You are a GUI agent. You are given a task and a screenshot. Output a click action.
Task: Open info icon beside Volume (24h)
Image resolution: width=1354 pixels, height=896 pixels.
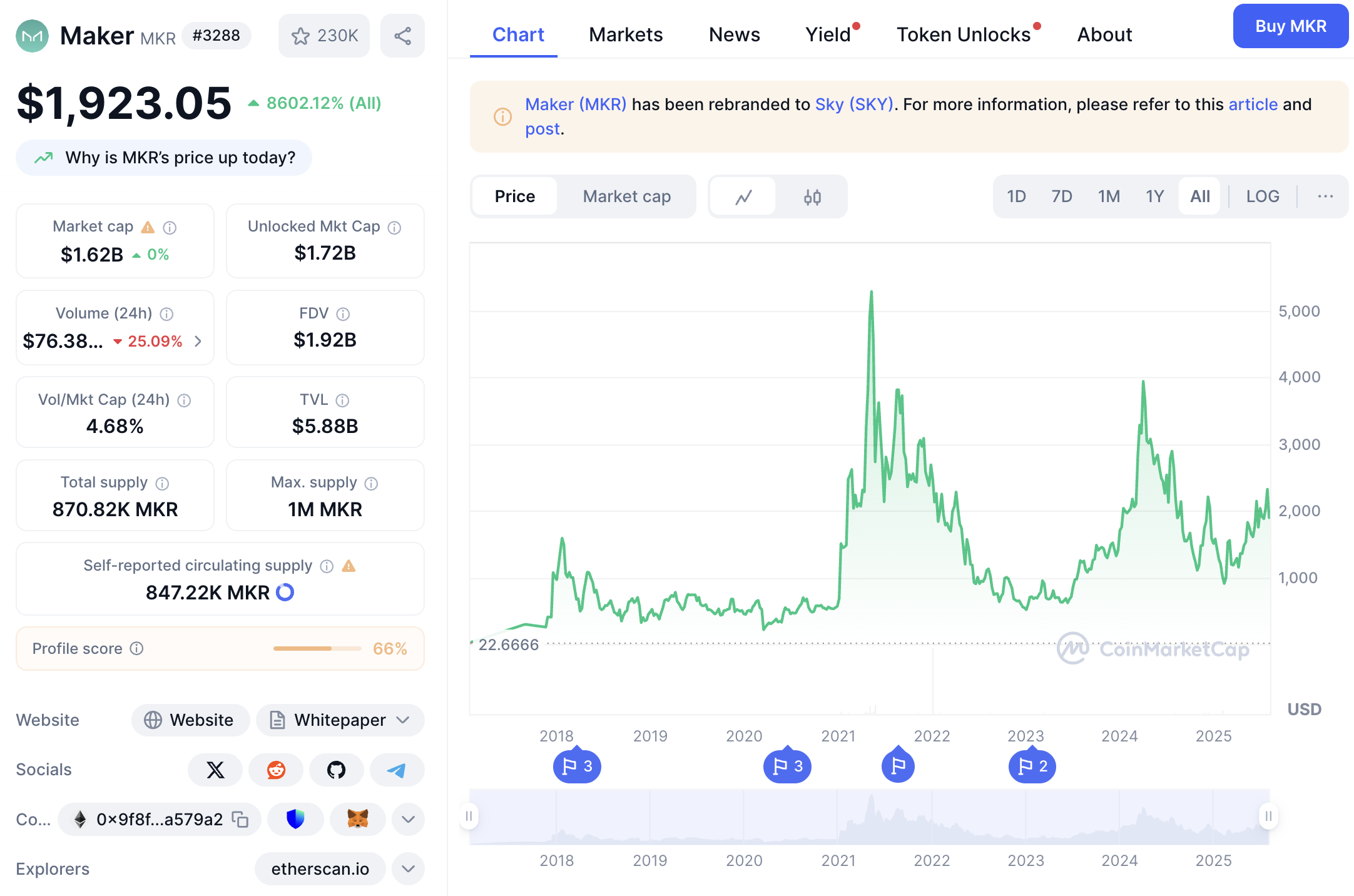click(x=166, y=314)
